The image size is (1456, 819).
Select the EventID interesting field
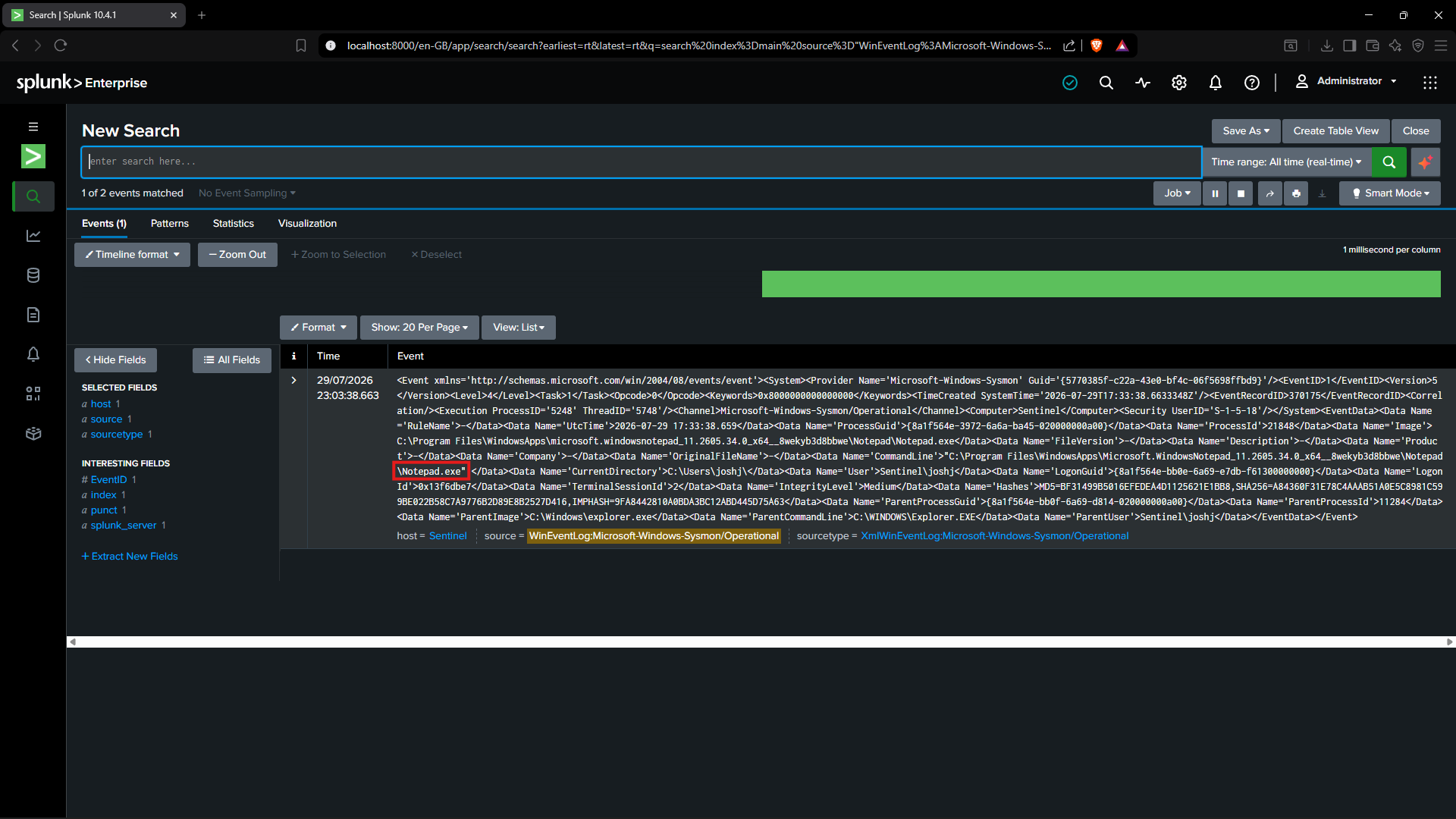click(x=108, y=480)
